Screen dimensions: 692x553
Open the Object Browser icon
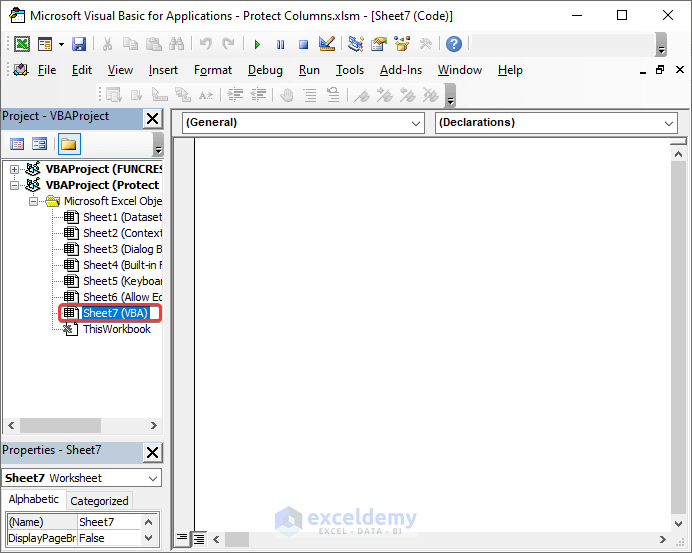point(402,44)
